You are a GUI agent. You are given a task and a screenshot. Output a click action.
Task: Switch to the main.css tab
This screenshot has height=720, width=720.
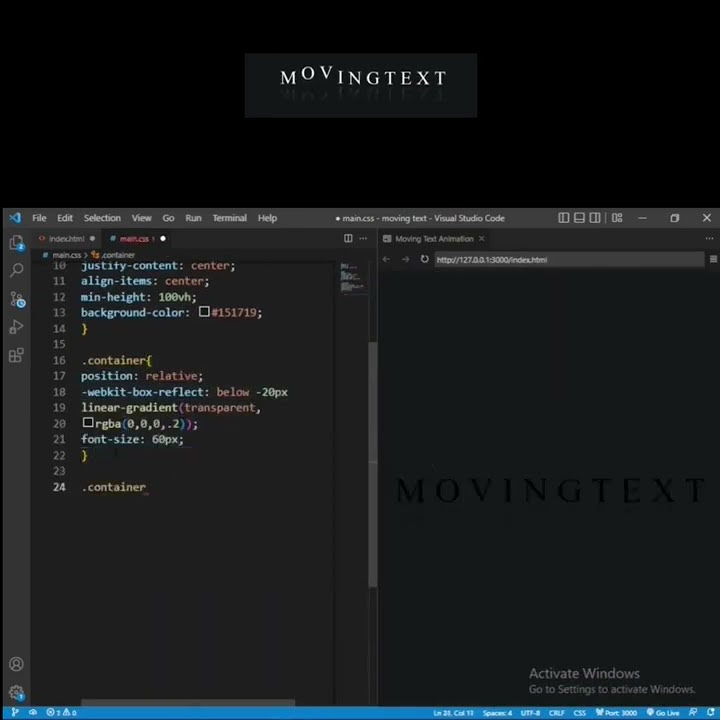click(134, 238)
